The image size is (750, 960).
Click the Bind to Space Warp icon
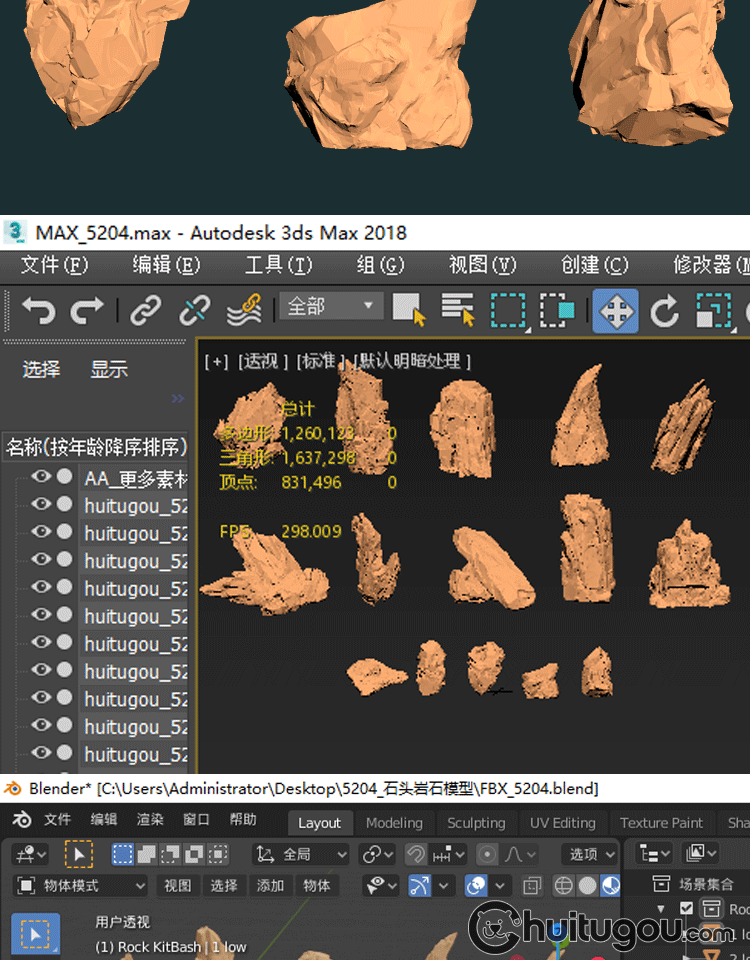[x=243, y=310]
